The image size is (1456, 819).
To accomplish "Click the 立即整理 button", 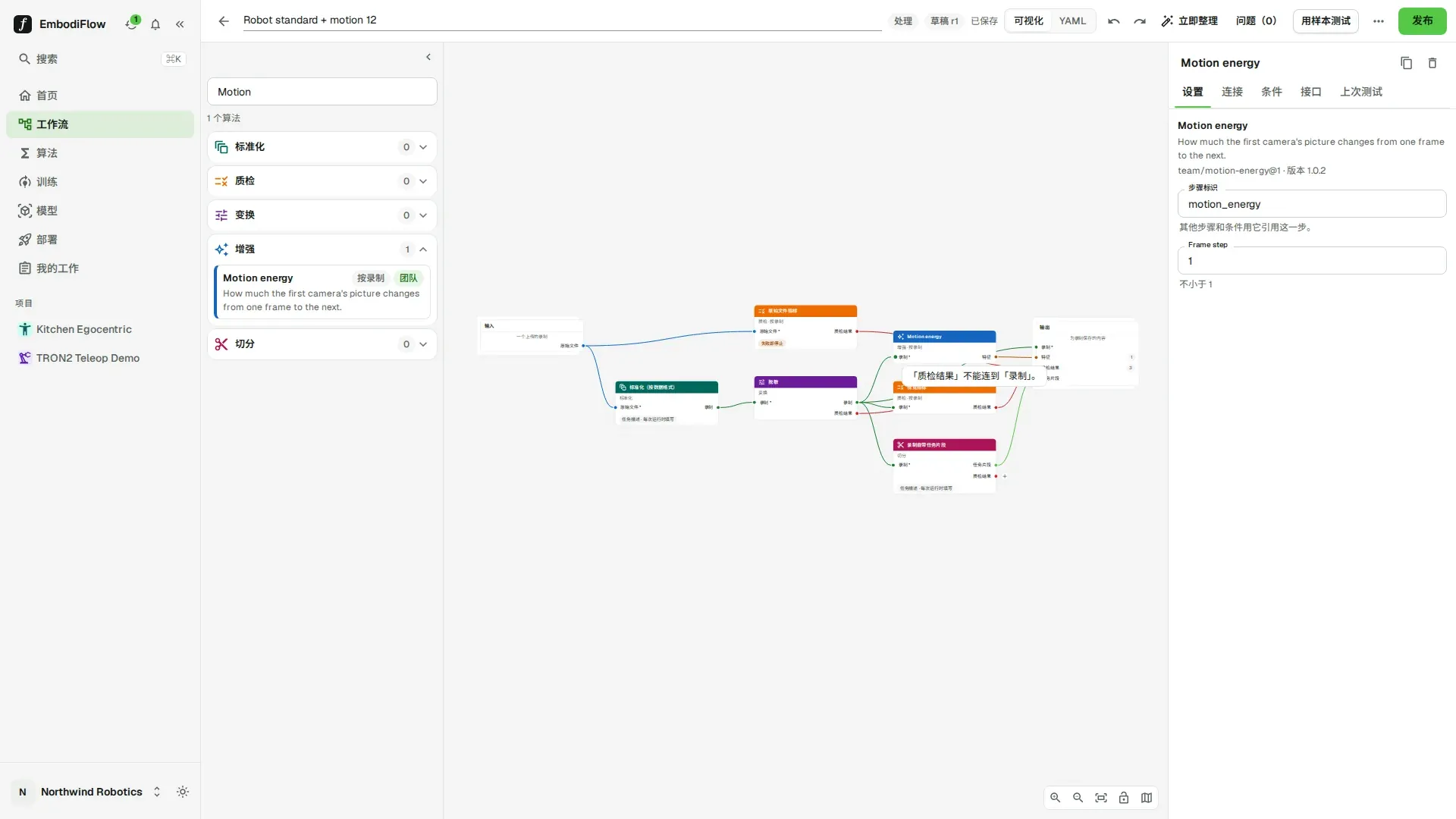I will [x=1189, y=21].
